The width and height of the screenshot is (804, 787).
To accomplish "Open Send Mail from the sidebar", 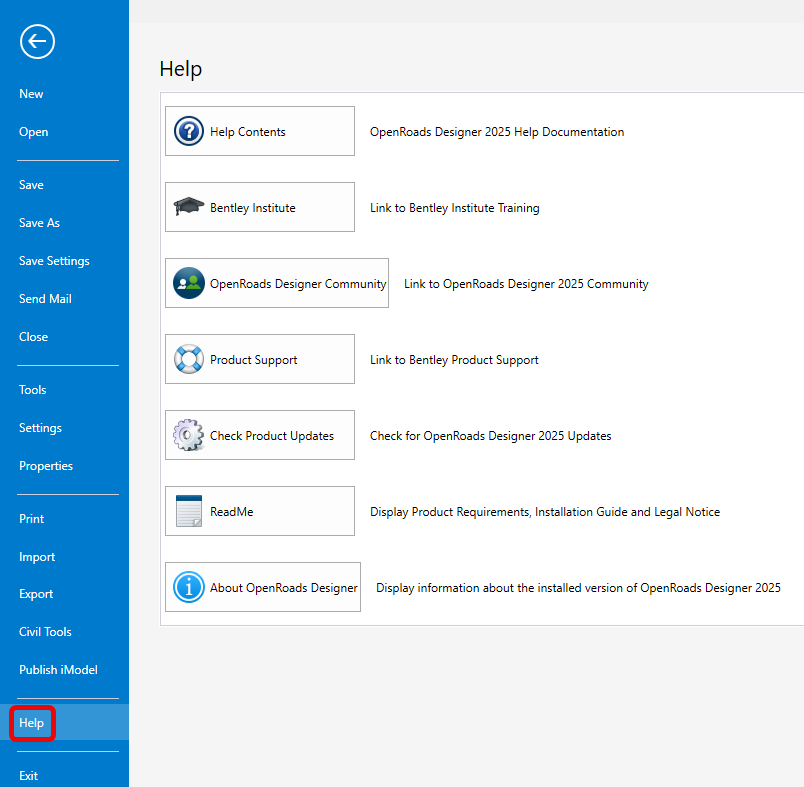I will click(45, 299).
